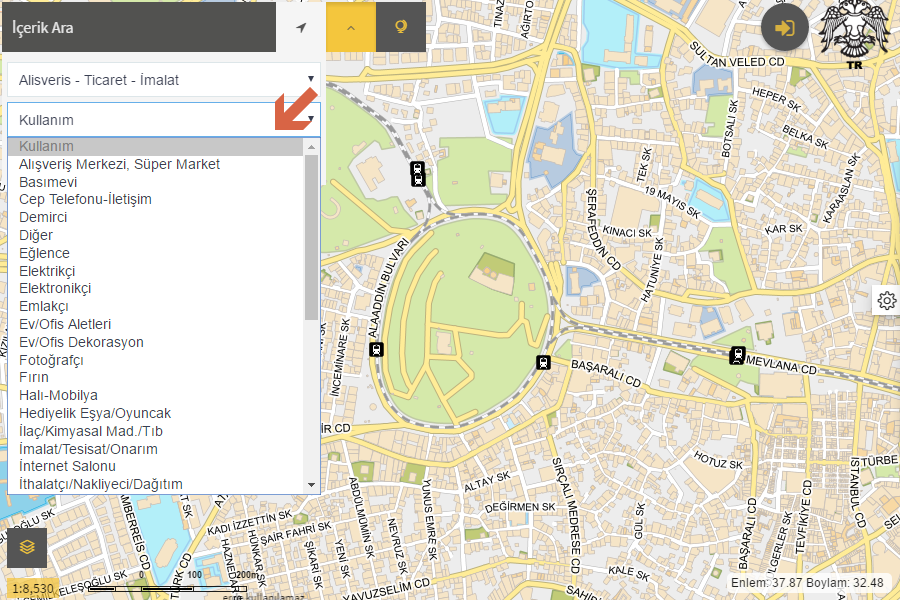Click the globe icon in the top toolbar
Viewport: 900px width, 600px height.
(x=401, y=28)
